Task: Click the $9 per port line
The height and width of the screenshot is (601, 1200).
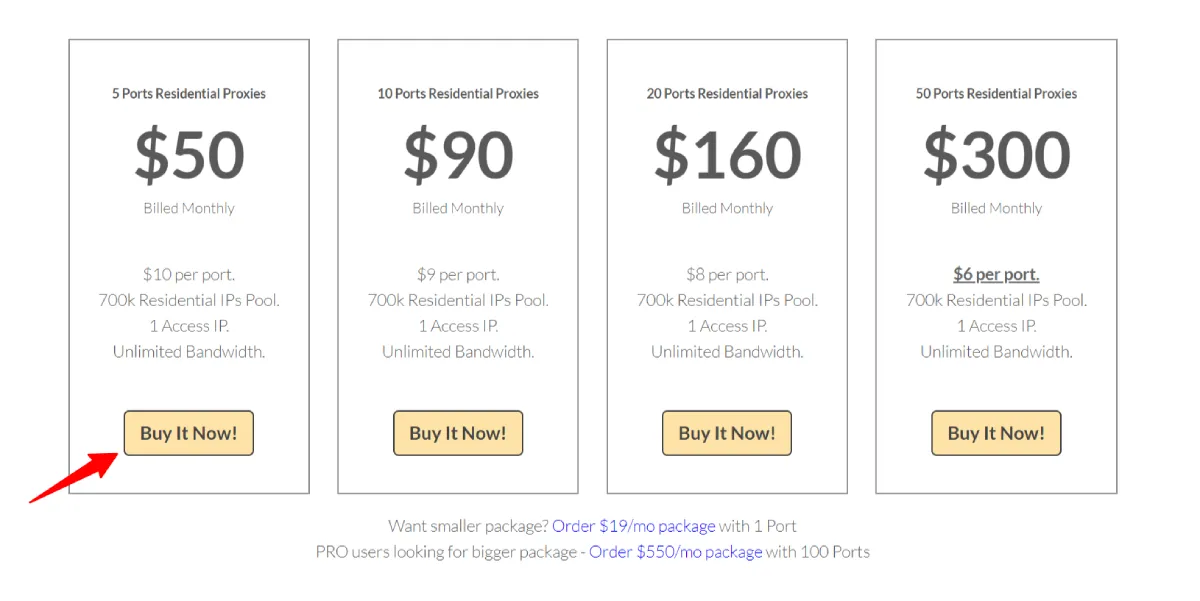Action: pyautogui.click(x=458, y=274)
